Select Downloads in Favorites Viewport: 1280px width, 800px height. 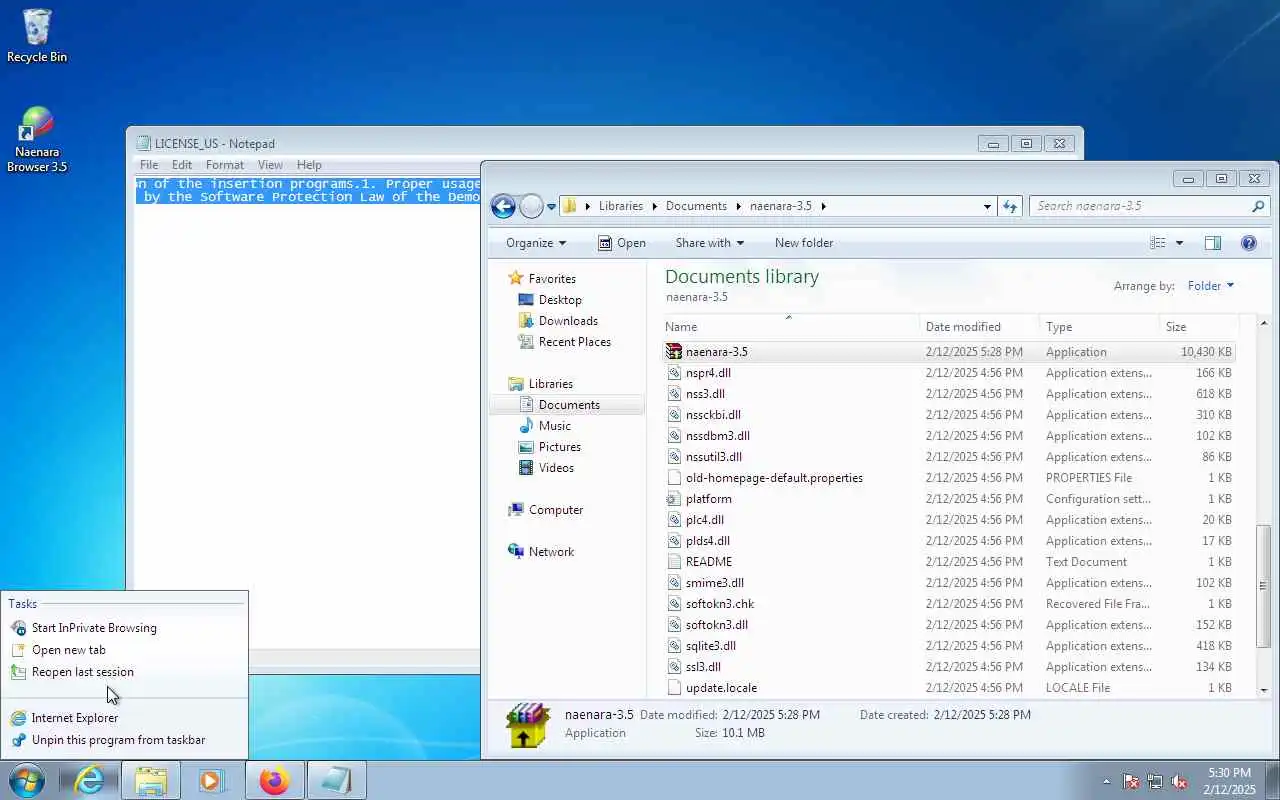[x=568, y=321]
